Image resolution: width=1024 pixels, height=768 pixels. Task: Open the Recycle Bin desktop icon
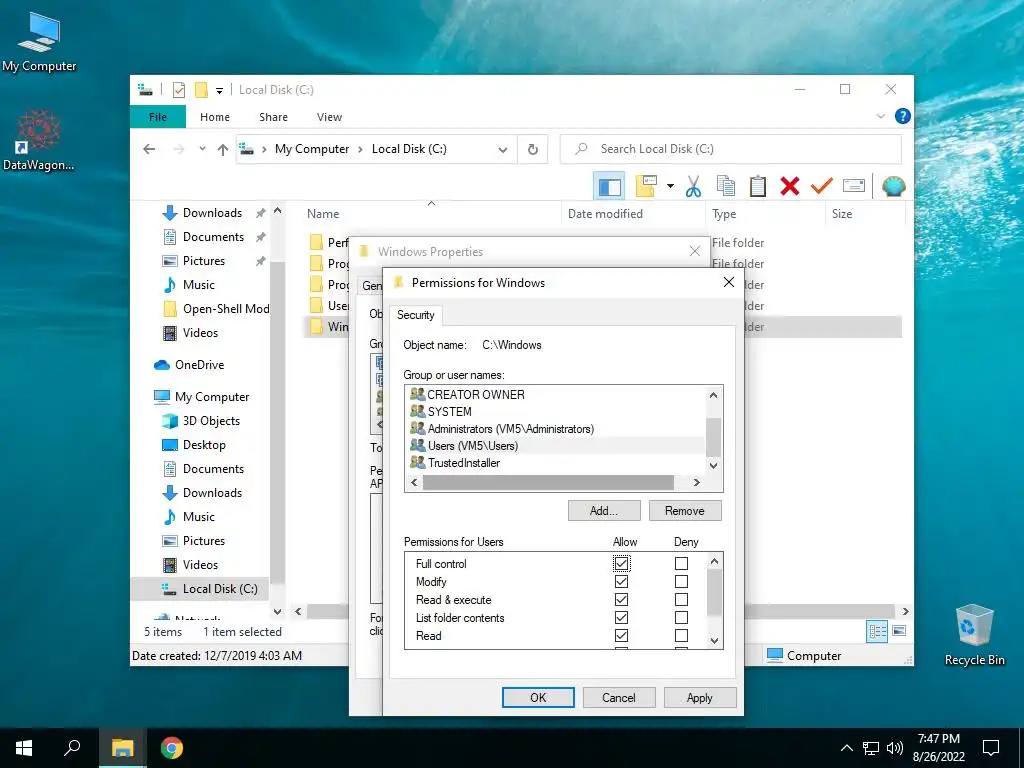(974, 634)
